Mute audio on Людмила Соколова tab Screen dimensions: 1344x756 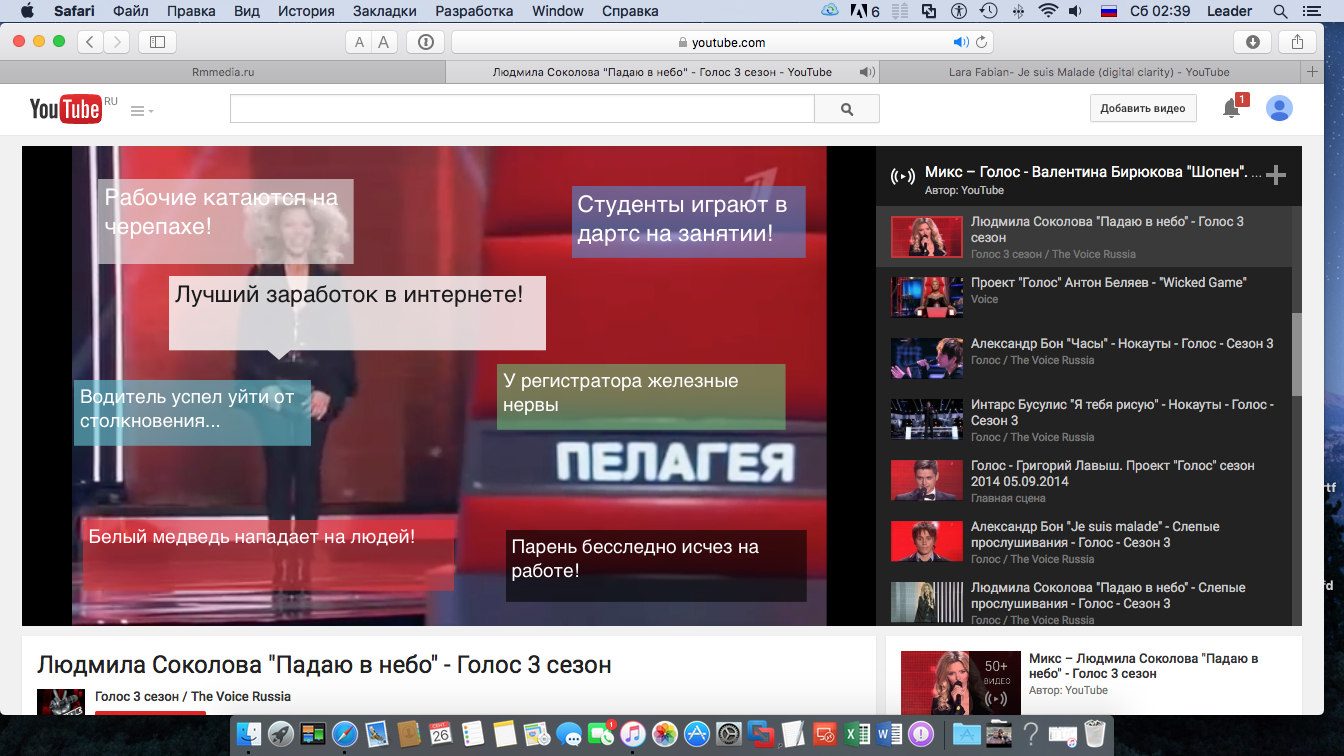pos(866,72)
